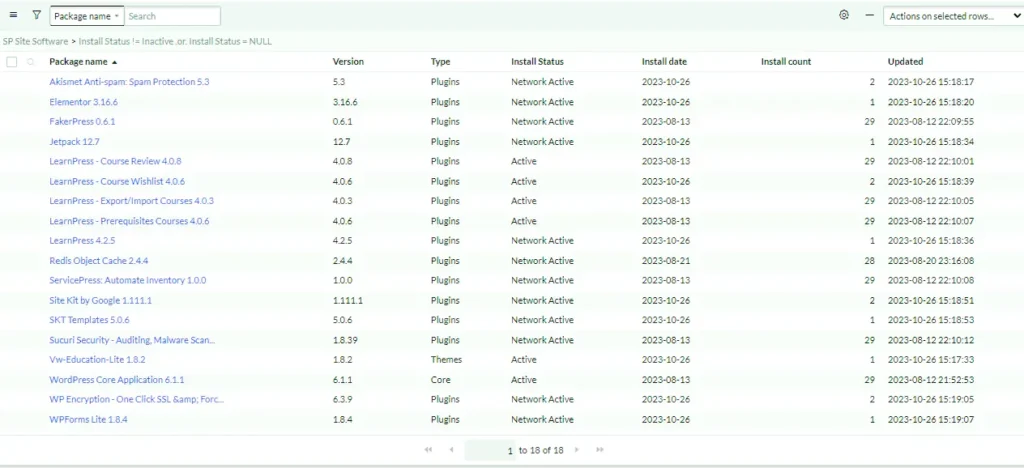Open Actions on selected rows dropdown
Viewport: 1024px width, 468px height.
point(953,16)
